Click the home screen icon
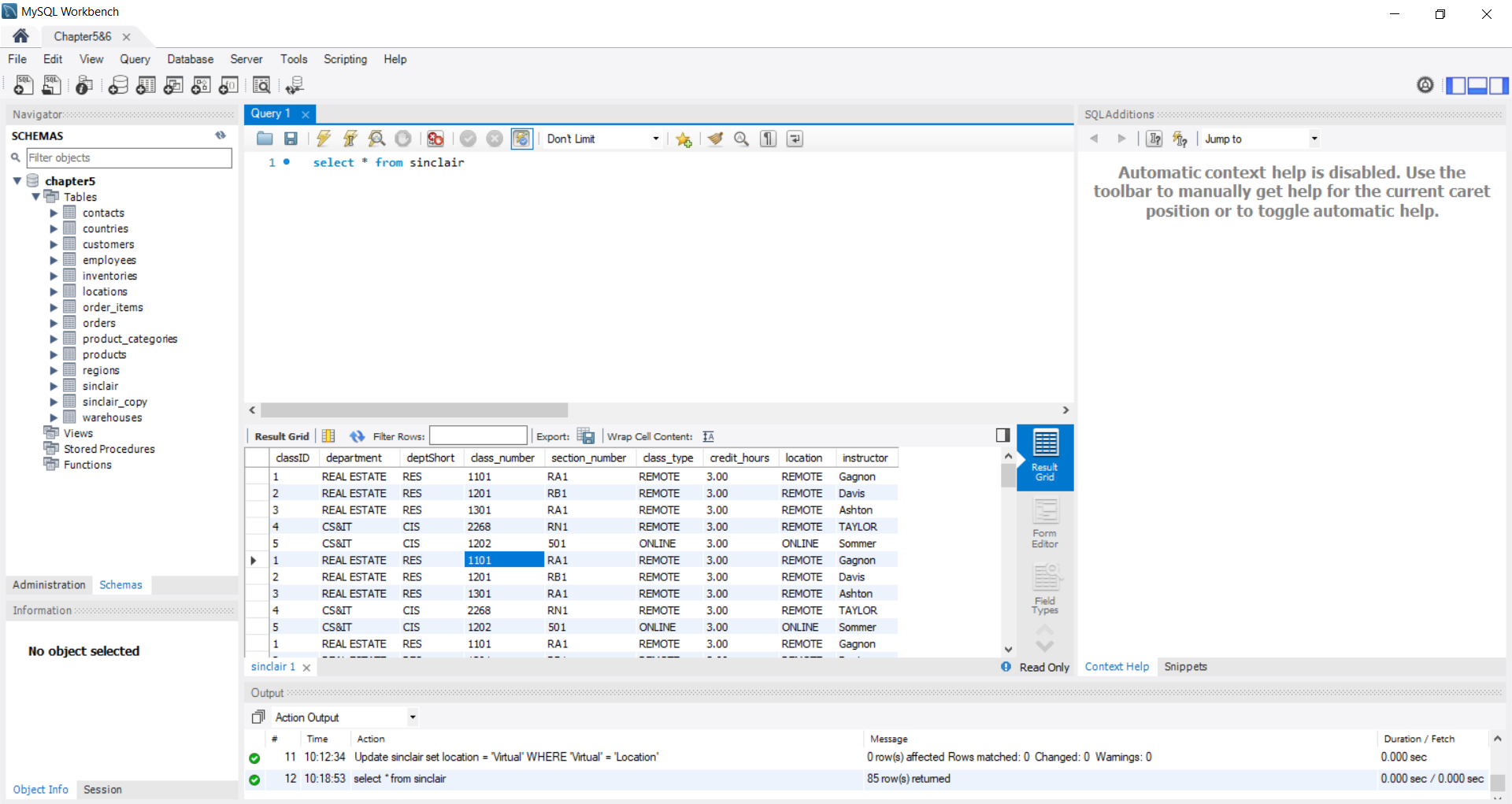The height and width of the screenshot is (804, 1512). tap(21, 36)
